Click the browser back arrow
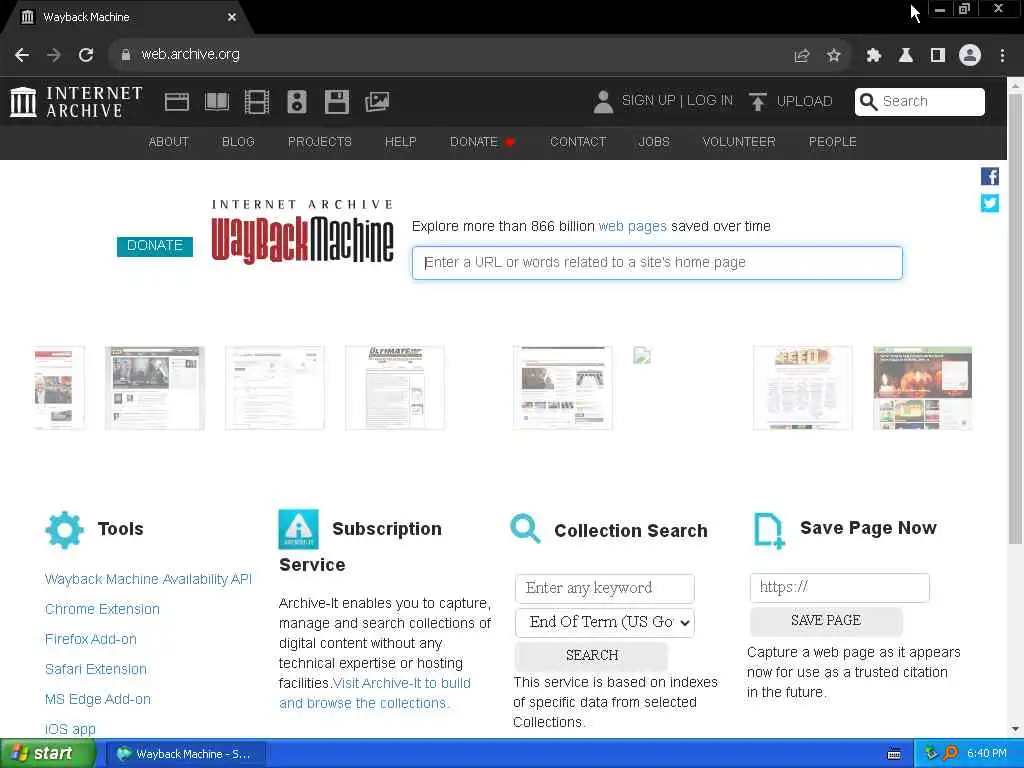 click(22, 55)
